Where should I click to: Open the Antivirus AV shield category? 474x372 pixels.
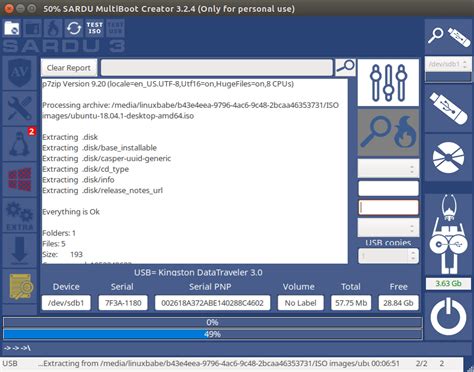click(20, 73)
